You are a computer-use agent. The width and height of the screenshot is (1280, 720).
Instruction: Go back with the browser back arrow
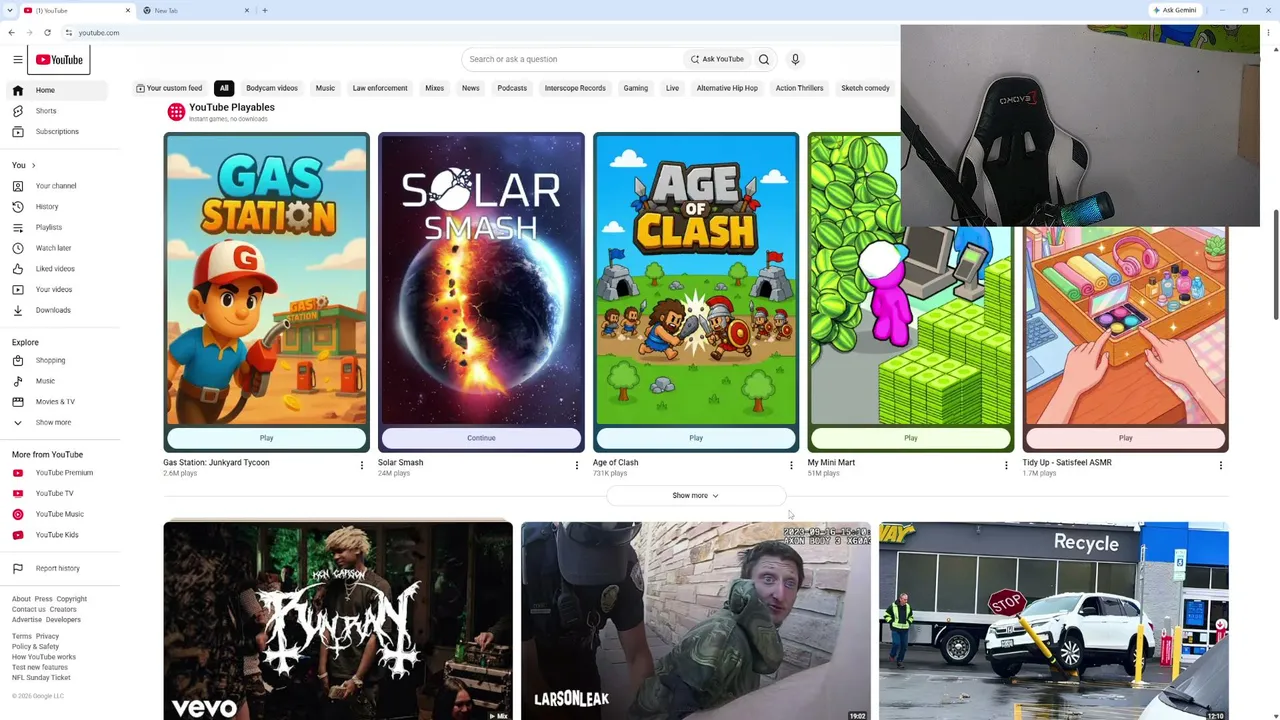coord(11,33)
